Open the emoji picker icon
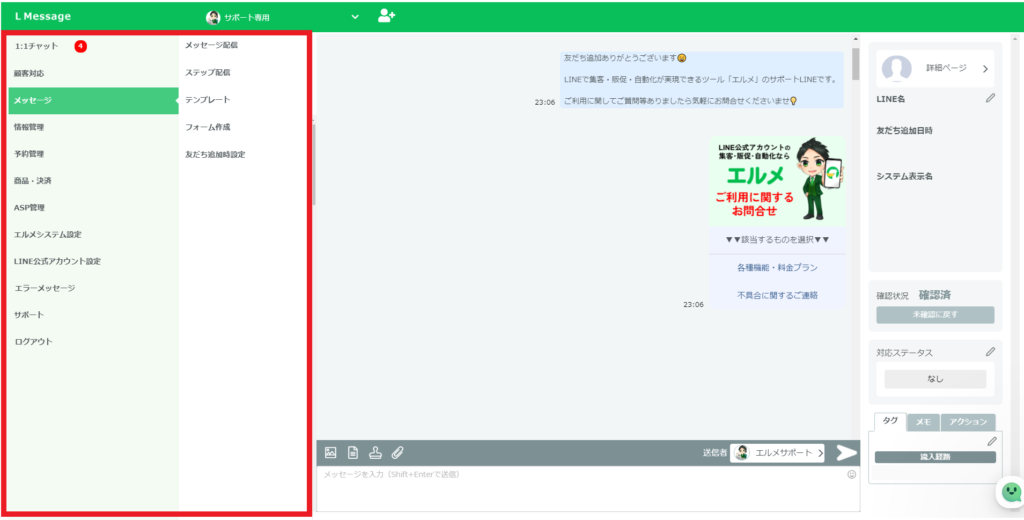The image size is (1024, 520). coord(852,475)
